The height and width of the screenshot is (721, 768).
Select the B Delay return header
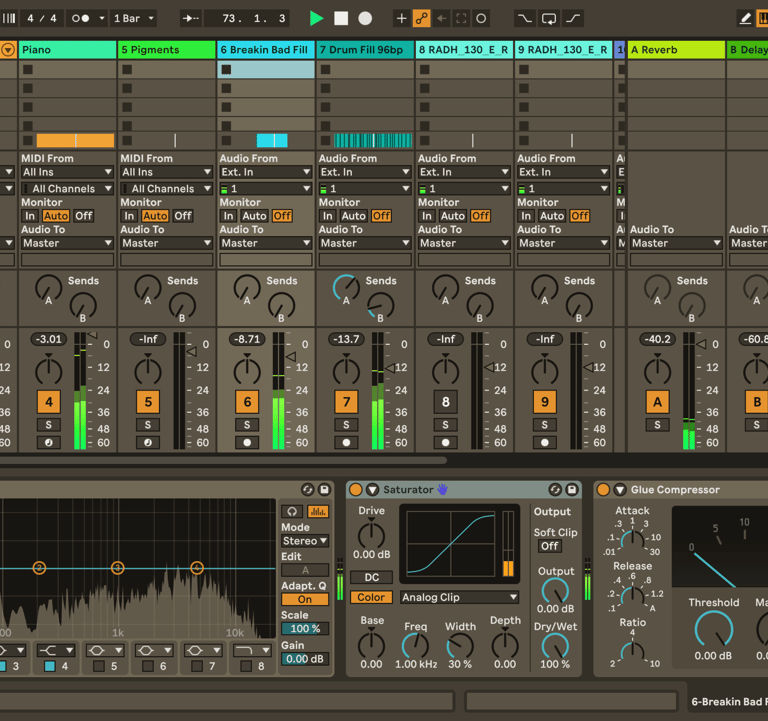tap(747, 50)
